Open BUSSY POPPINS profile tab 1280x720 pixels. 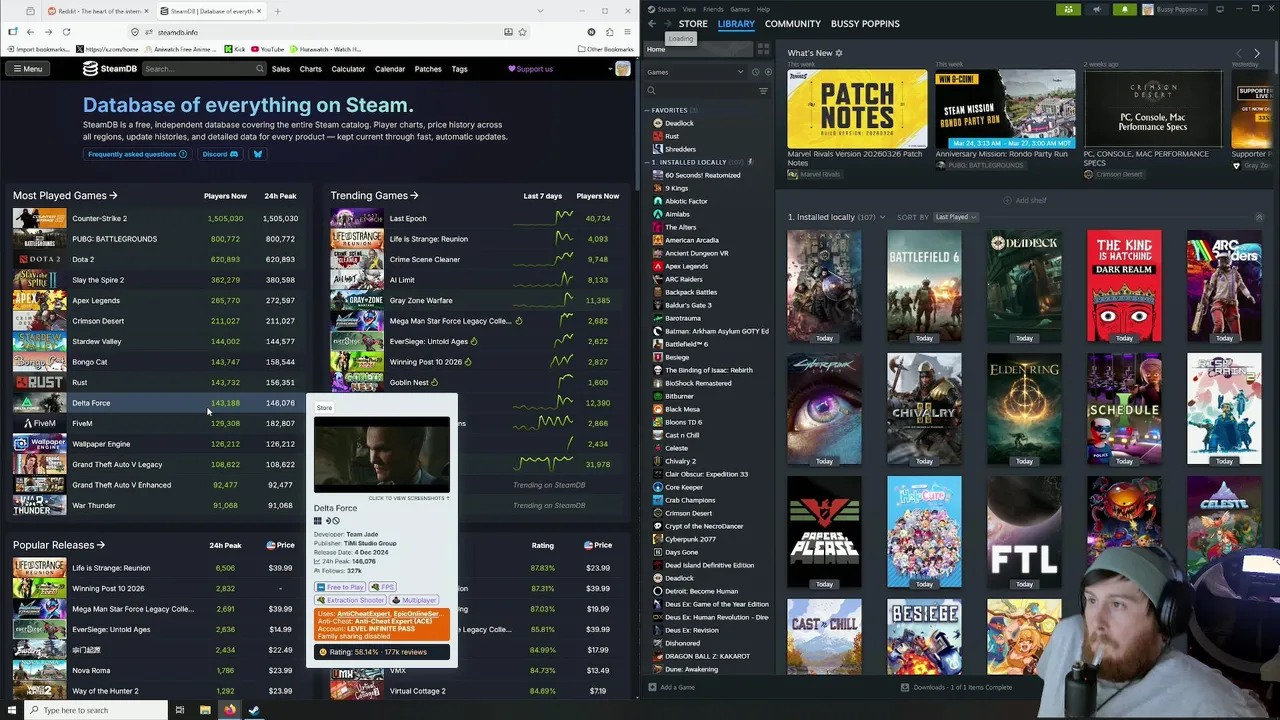pyautogui.click(x=865, y=24)
